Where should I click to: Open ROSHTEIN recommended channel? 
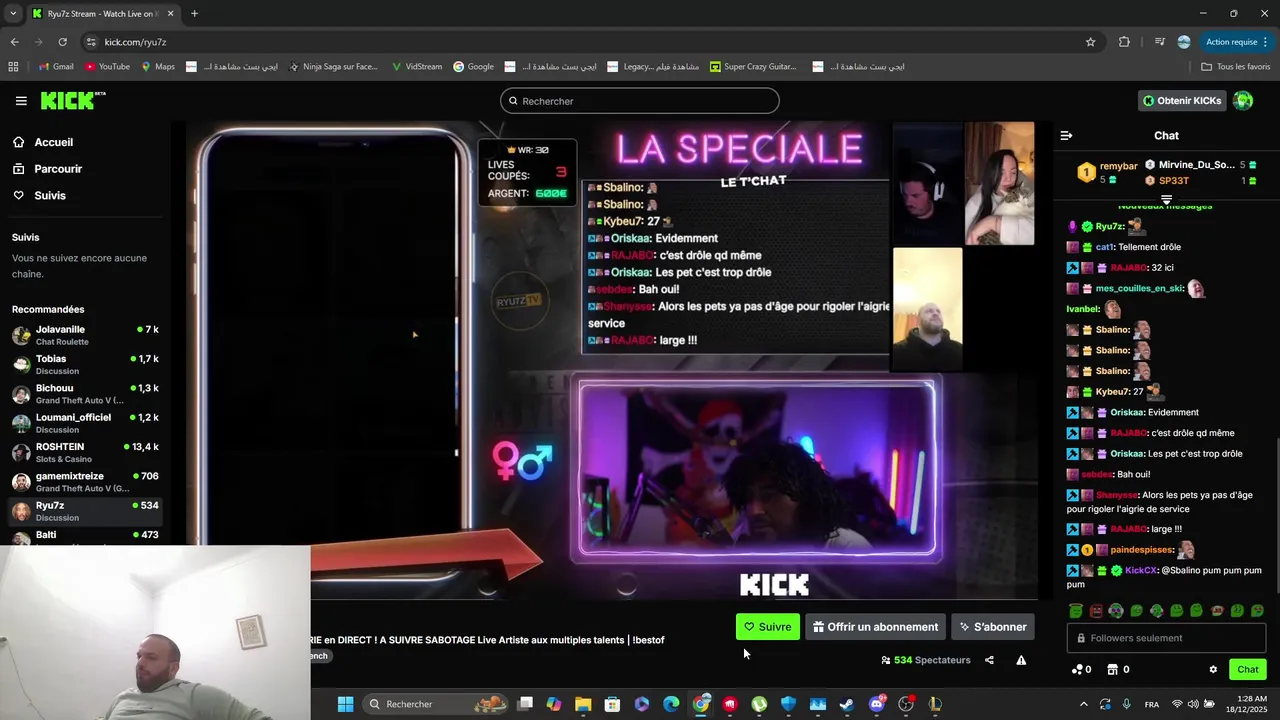tap(85, 452)
